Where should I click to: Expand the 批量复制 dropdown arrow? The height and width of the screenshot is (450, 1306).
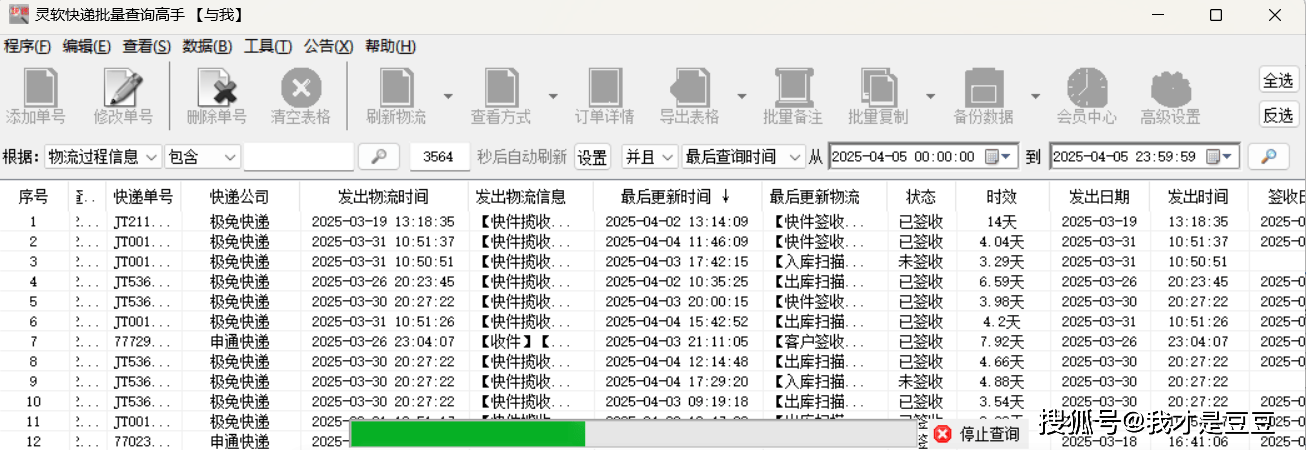click(930, 96)
